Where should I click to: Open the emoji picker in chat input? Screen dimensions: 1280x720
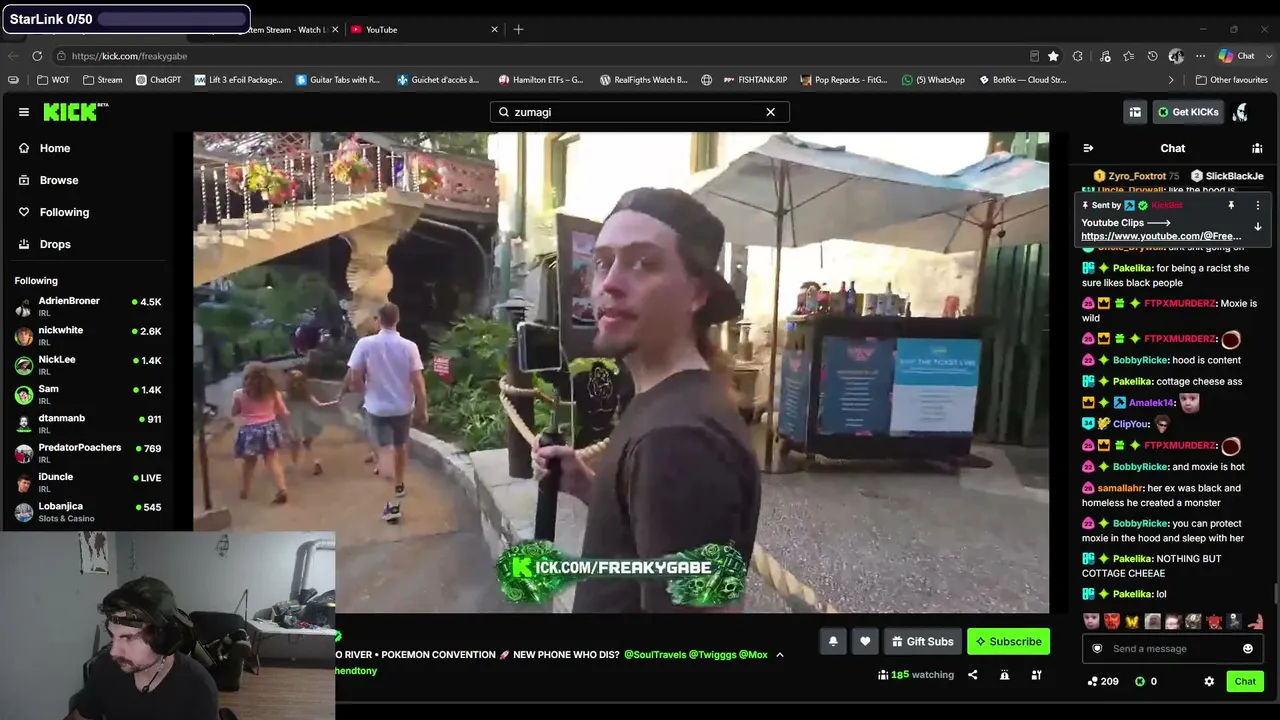pos(1247,649)
